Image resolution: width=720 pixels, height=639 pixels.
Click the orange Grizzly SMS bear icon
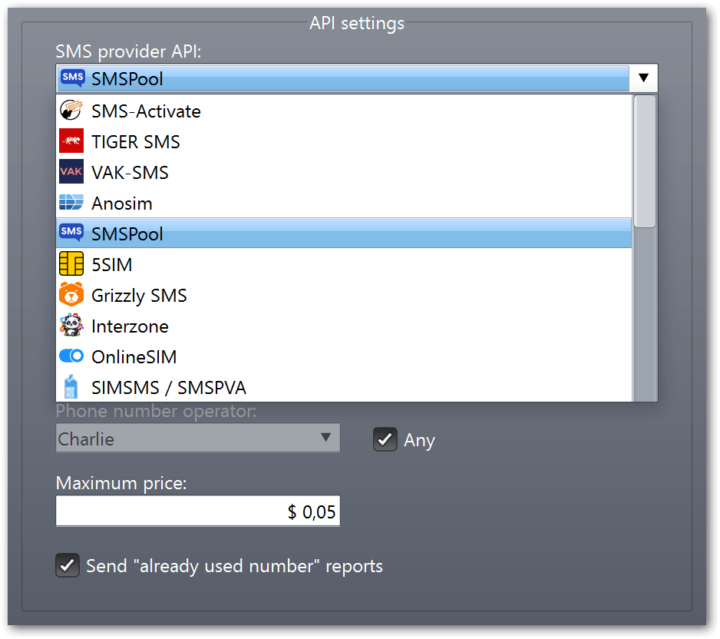(x=71, y=295)
